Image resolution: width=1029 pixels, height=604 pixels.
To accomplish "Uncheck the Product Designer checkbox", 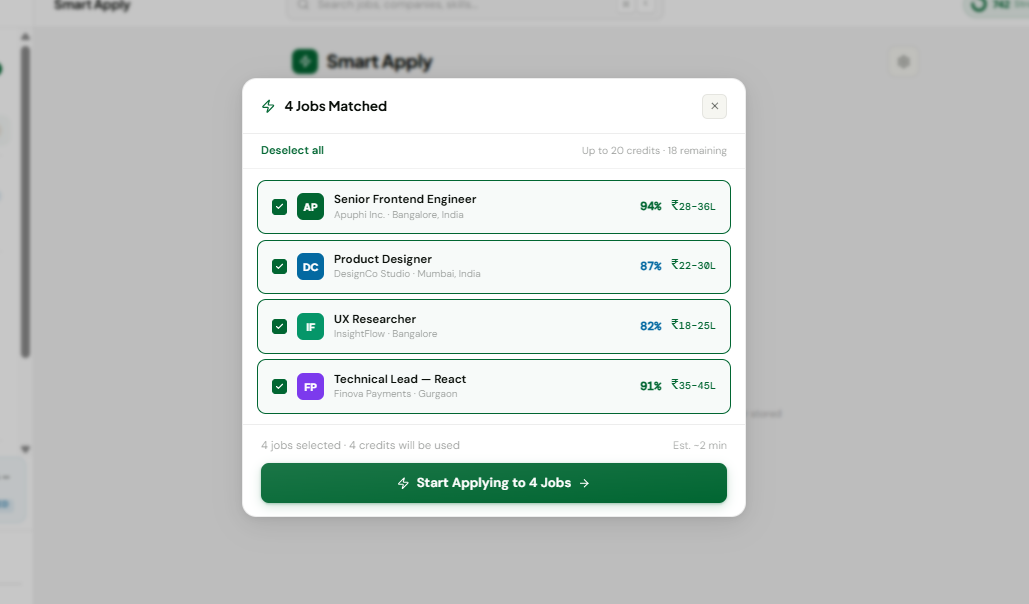I will (280, 267).
